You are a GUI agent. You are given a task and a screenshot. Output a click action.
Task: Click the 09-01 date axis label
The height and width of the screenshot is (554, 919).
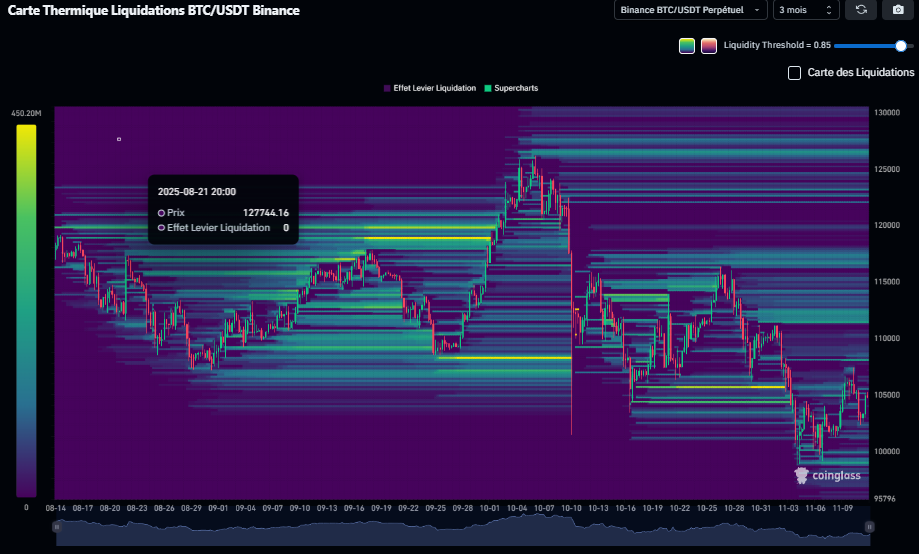218,508
